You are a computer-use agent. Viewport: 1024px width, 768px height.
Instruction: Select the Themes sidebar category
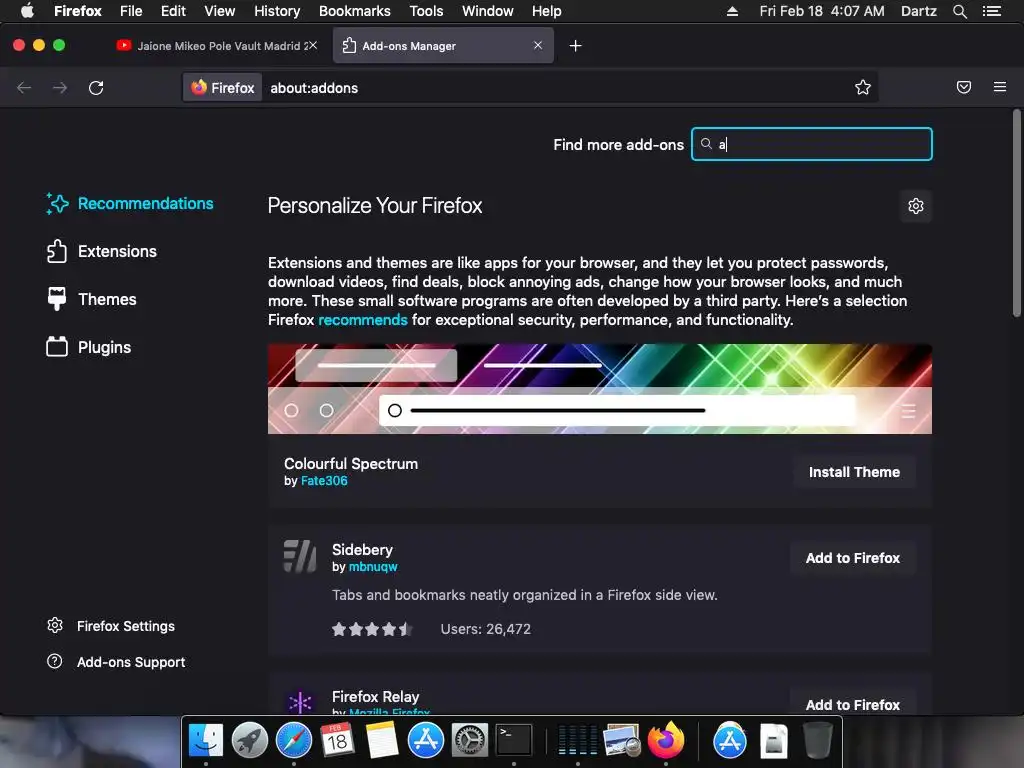click(91, 299)
